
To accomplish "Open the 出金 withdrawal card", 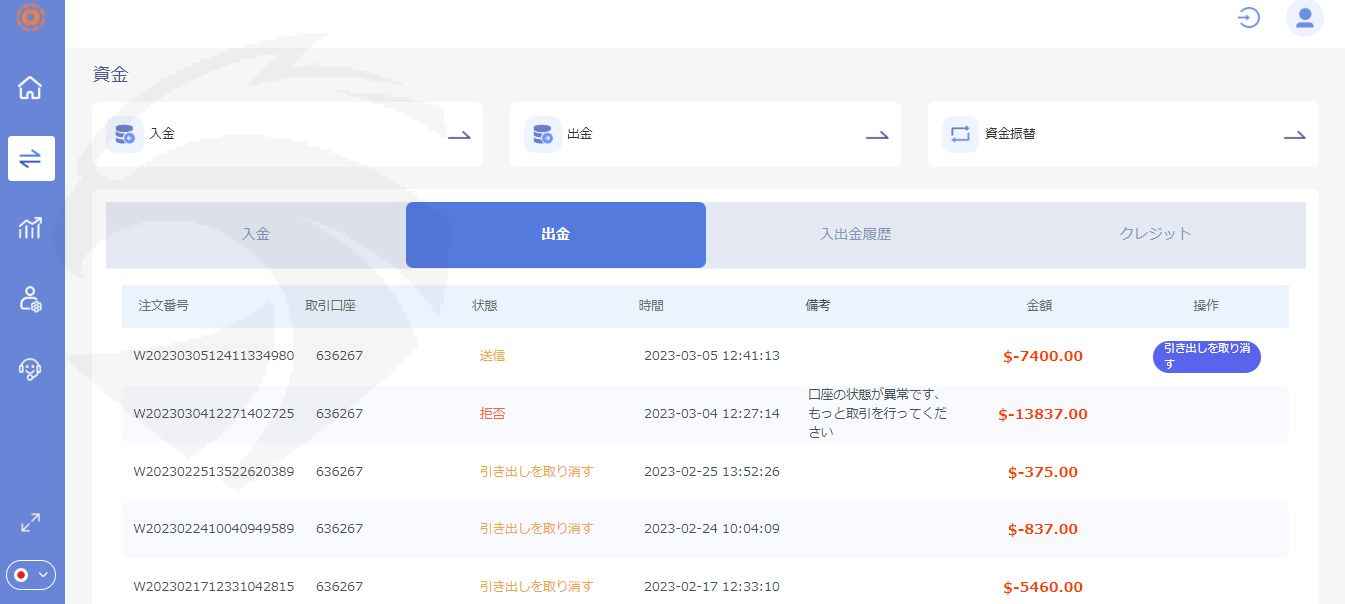I will [x=705, y=134].
